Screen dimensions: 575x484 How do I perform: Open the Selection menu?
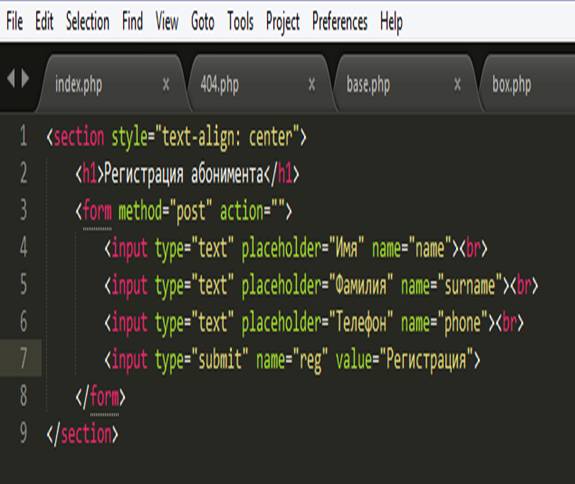88,21
